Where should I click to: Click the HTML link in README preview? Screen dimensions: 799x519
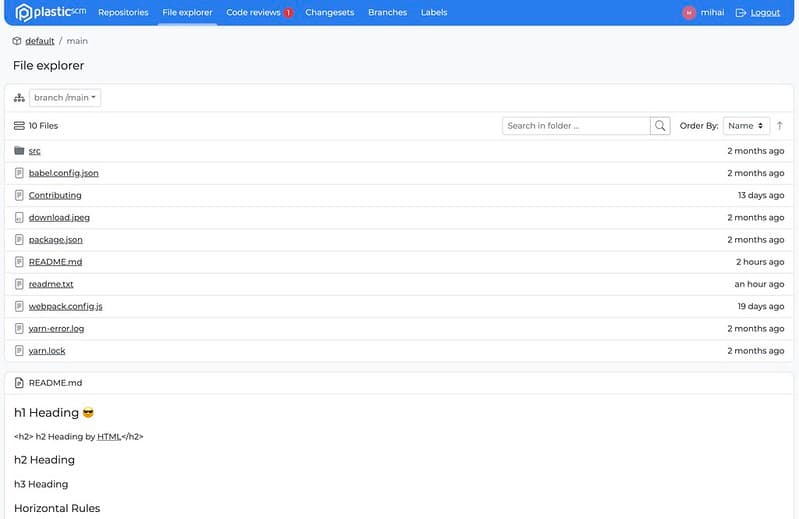point(109,436)
